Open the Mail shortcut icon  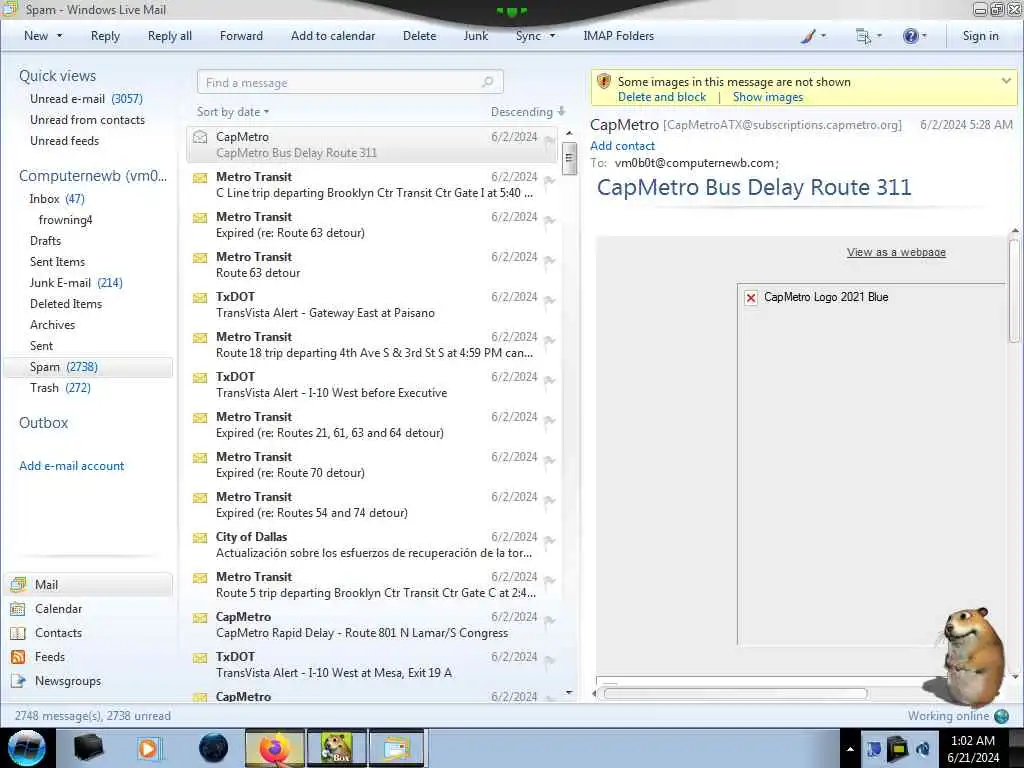18,584
